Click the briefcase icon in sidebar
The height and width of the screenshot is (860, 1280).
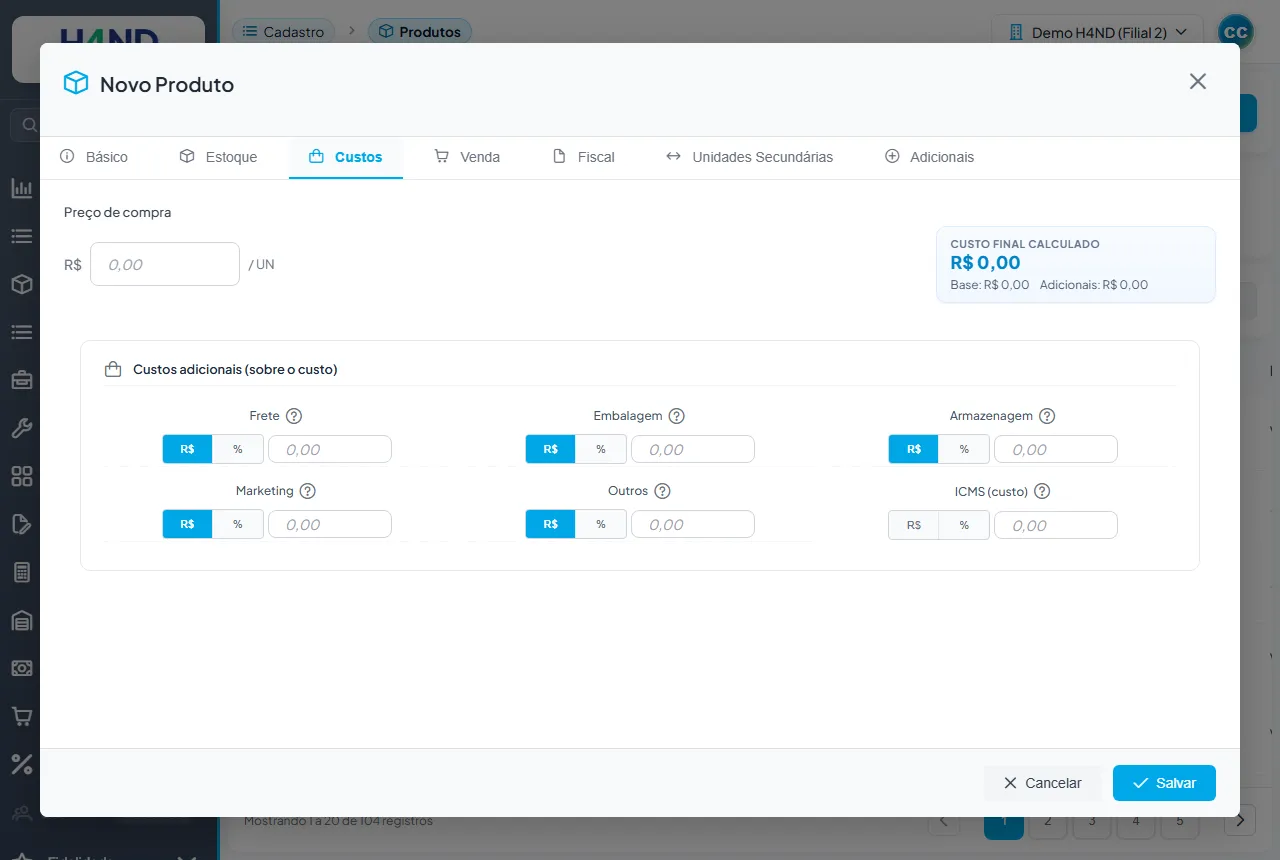(x=22, y=380)
